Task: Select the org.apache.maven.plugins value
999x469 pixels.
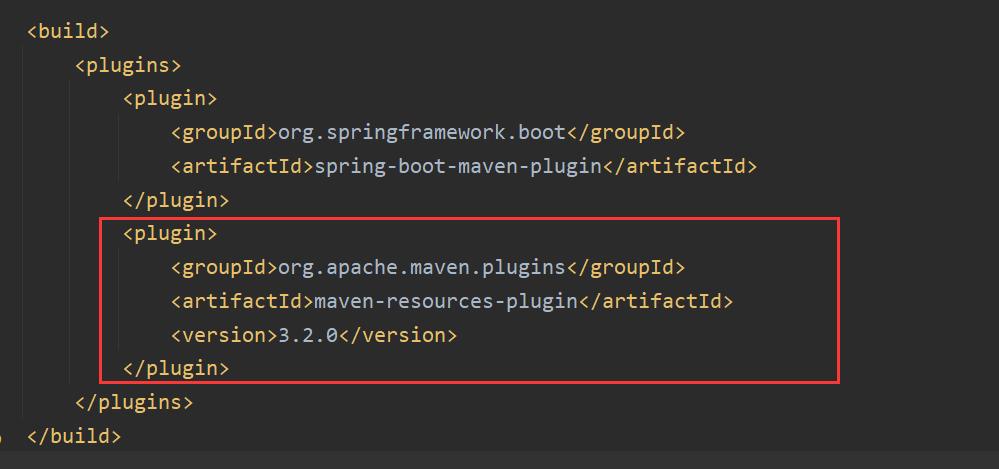Action: pyautogui.click(x=422, y=268)
